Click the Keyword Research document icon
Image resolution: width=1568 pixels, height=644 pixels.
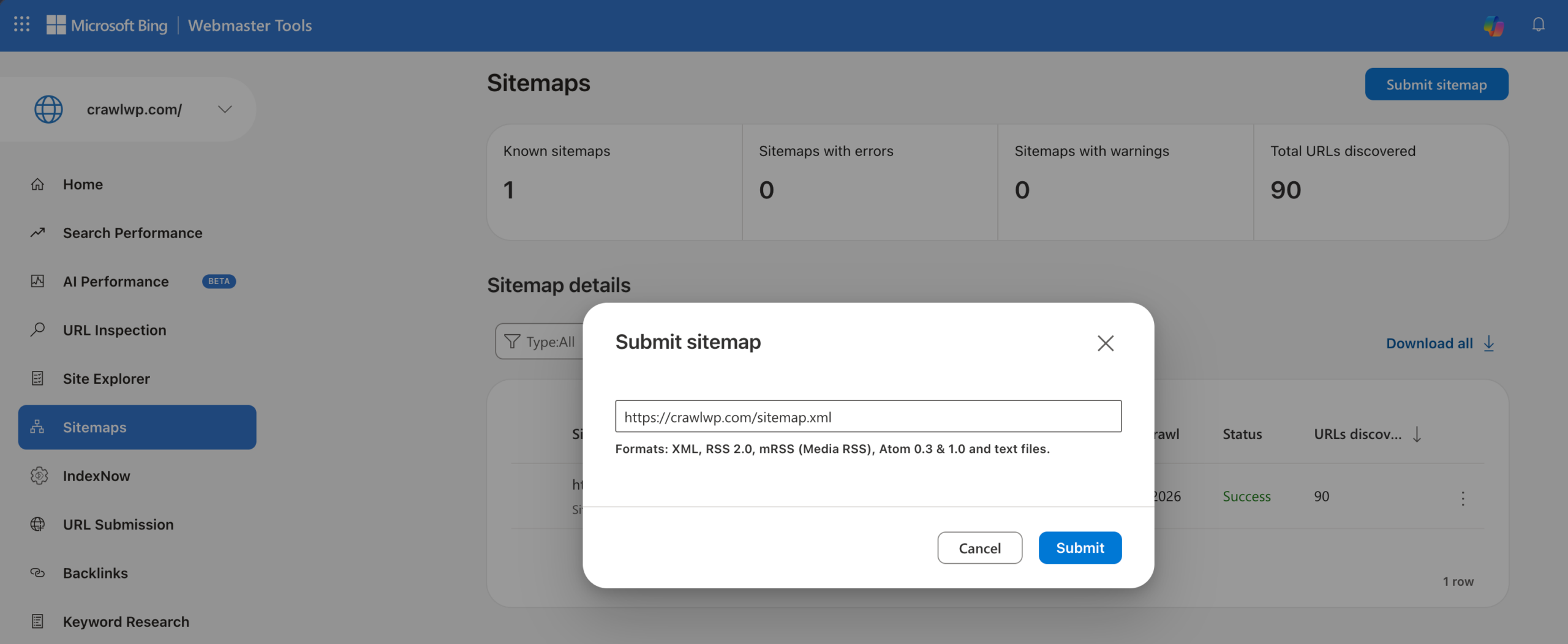coord(37,621)
